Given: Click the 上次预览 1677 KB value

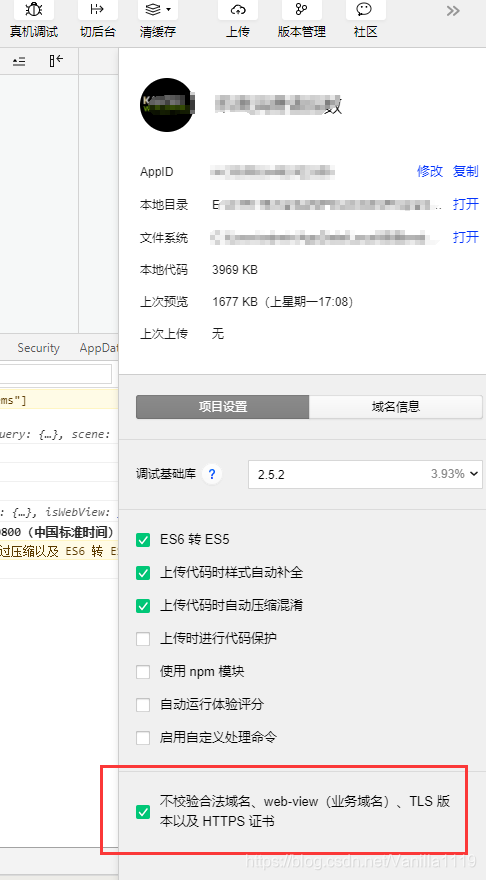Looking at the screenshot, I should pos(282,302).
